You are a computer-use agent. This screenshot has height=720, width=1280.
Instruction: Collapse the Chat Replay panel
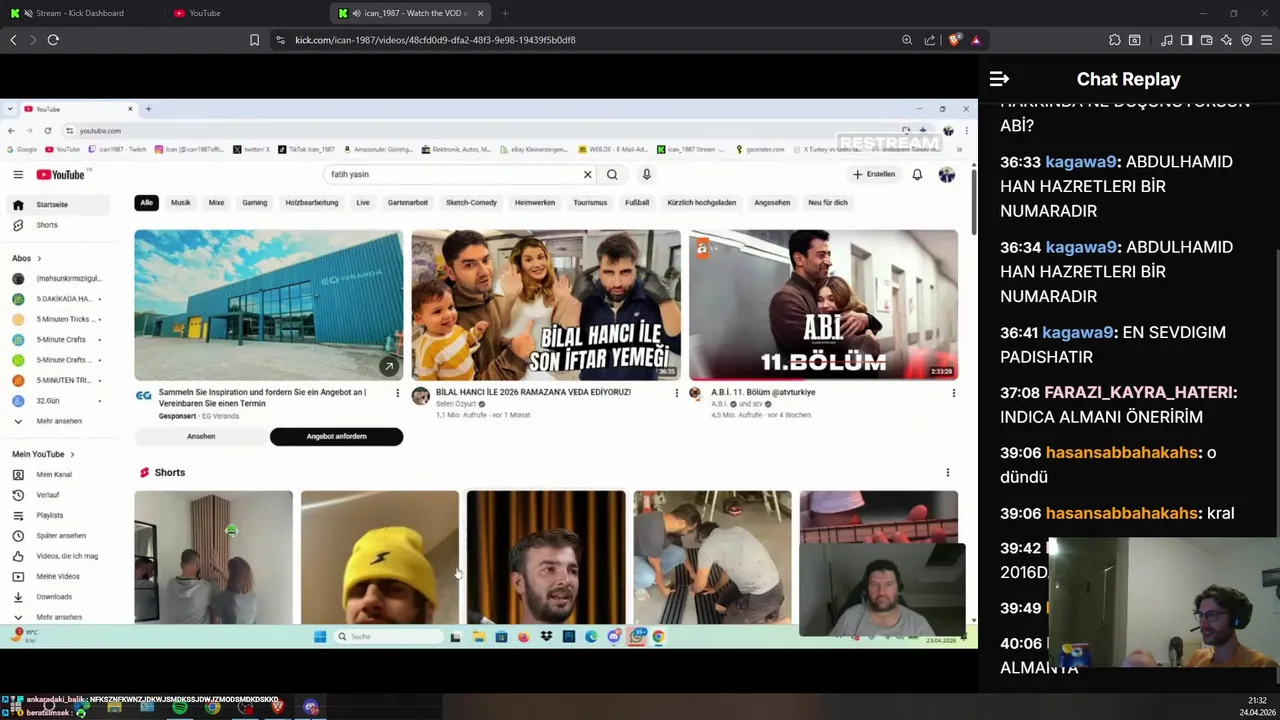(x=999, y=79)
